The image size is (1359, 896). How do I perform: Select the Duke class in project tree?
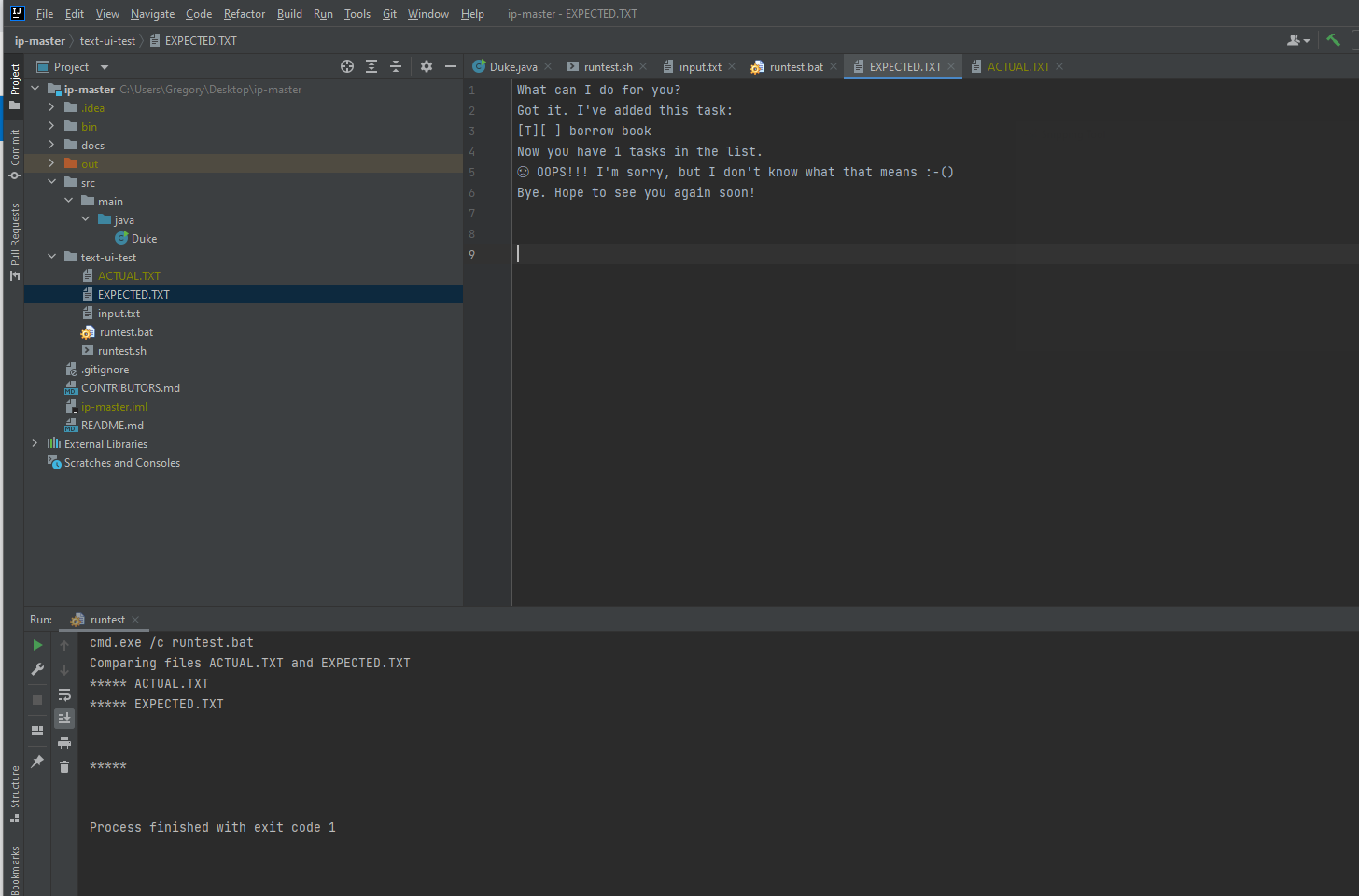144,238
